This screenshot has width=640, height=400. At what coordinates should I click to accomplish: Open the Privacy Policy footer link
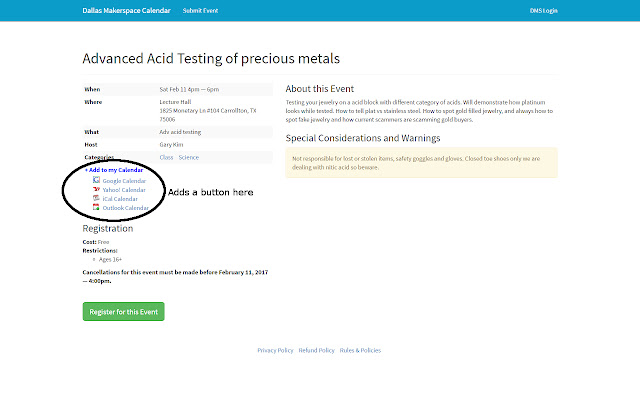275,350
